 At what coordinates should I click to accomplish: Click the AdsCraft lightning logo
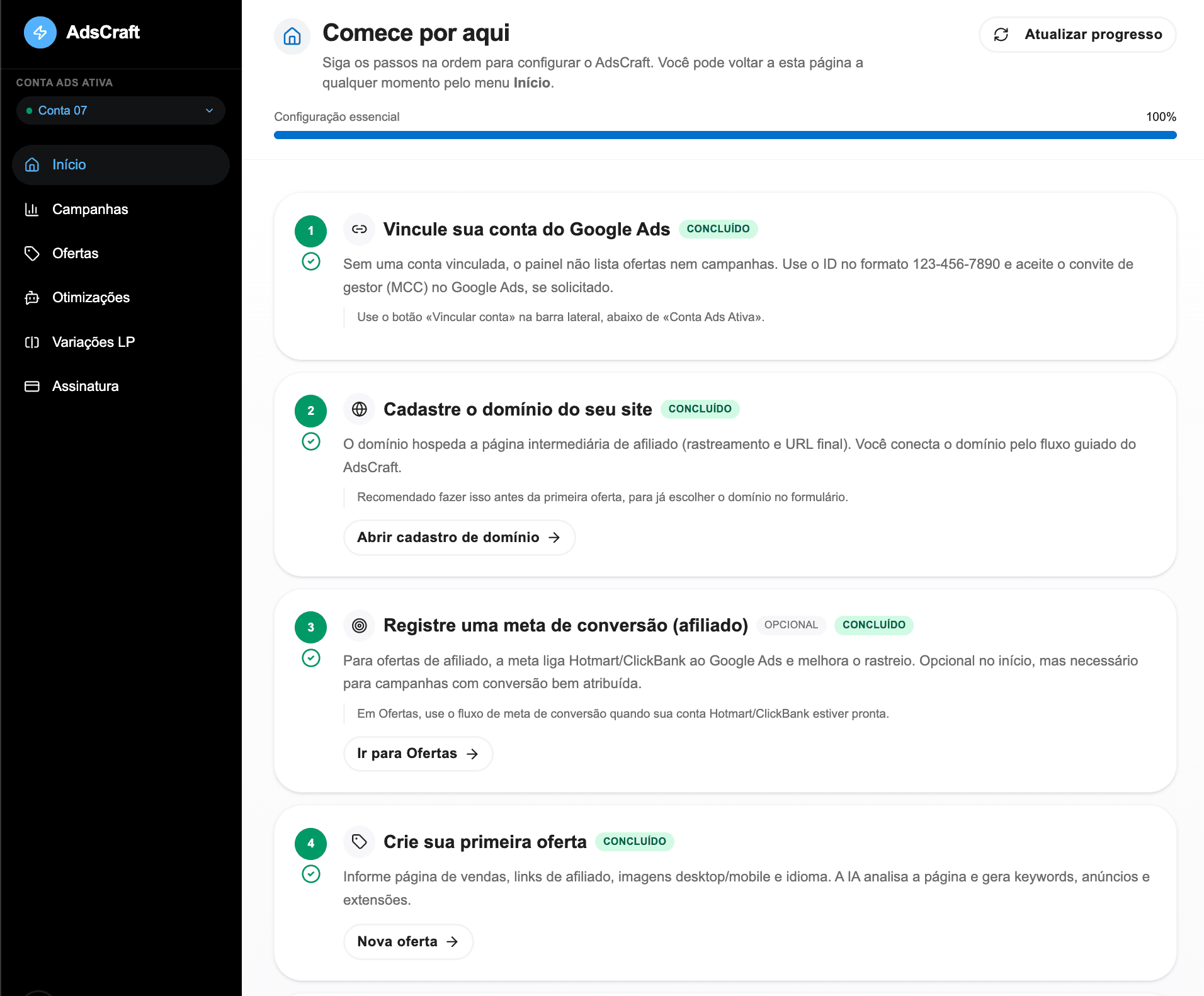coord(40,32)
